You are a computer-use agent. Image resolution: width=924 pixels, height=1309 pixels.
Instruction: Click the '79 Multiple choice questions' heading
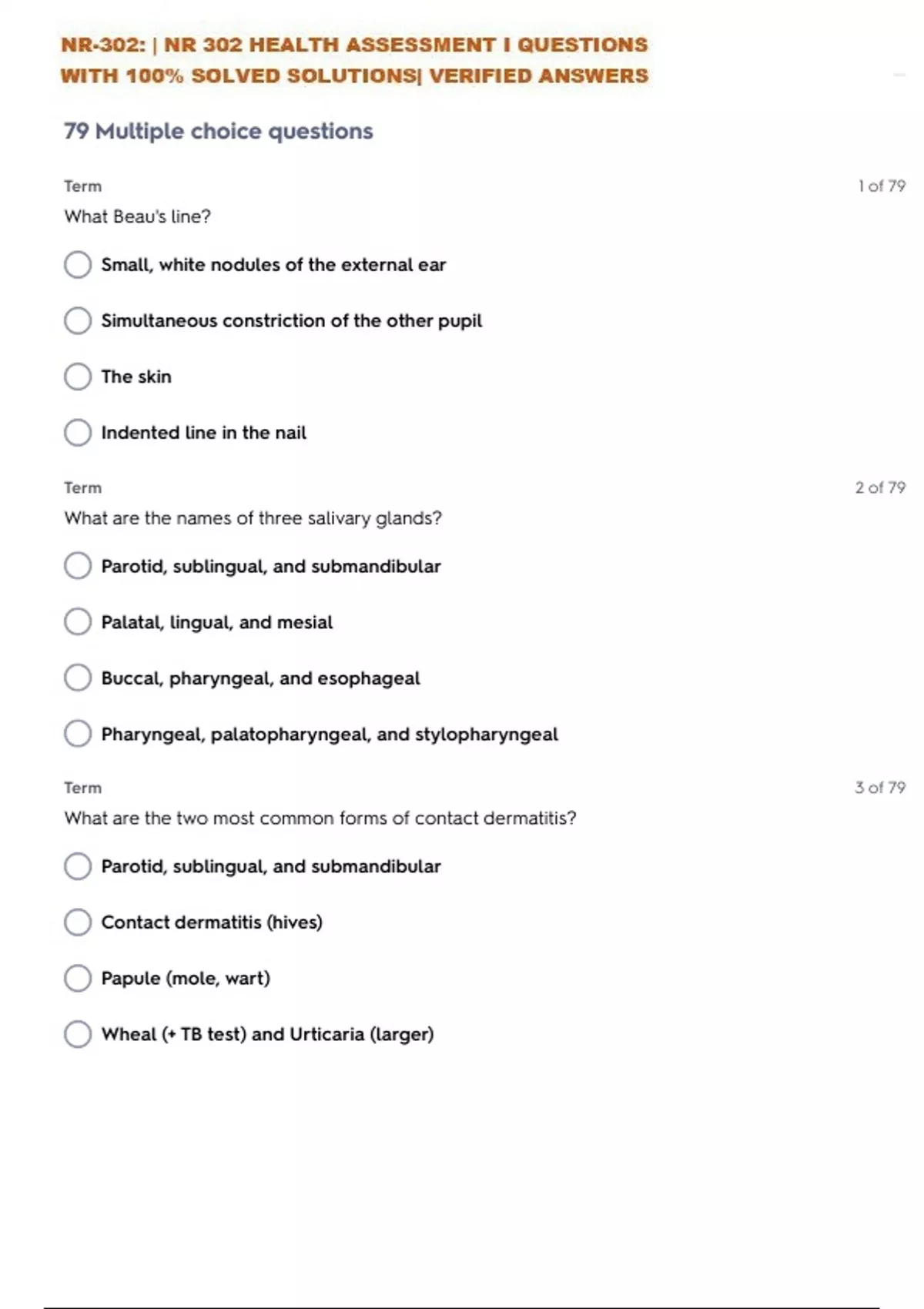pos(218,132)
